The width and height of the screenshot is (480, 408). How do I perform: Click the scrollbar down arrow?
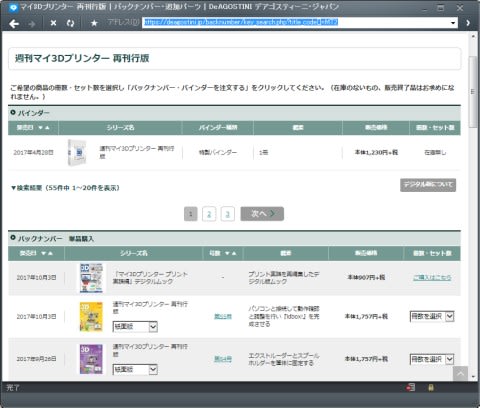pyautogui.click(x=473, y=377)
